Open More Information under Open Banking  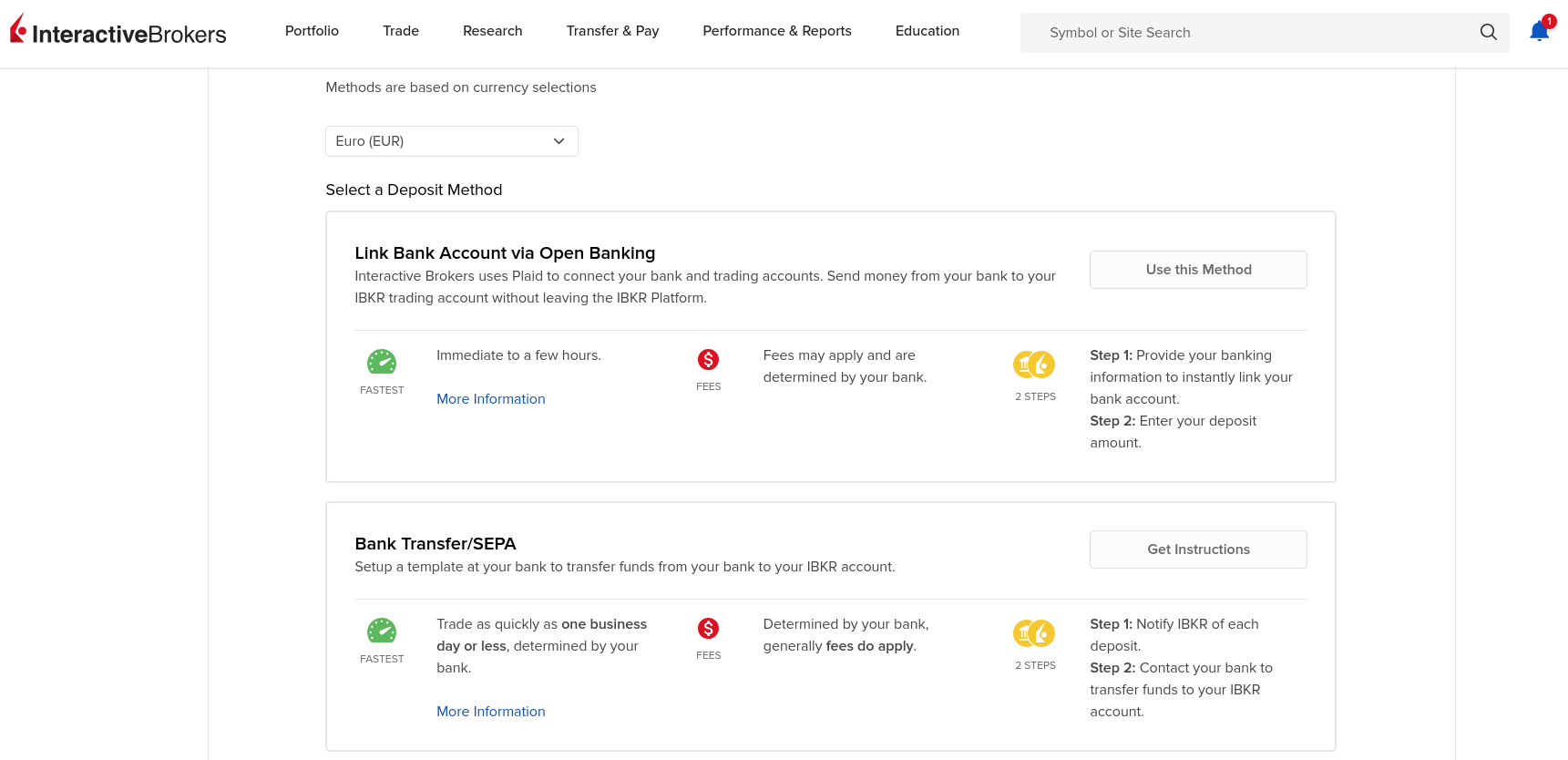(491, 399)
